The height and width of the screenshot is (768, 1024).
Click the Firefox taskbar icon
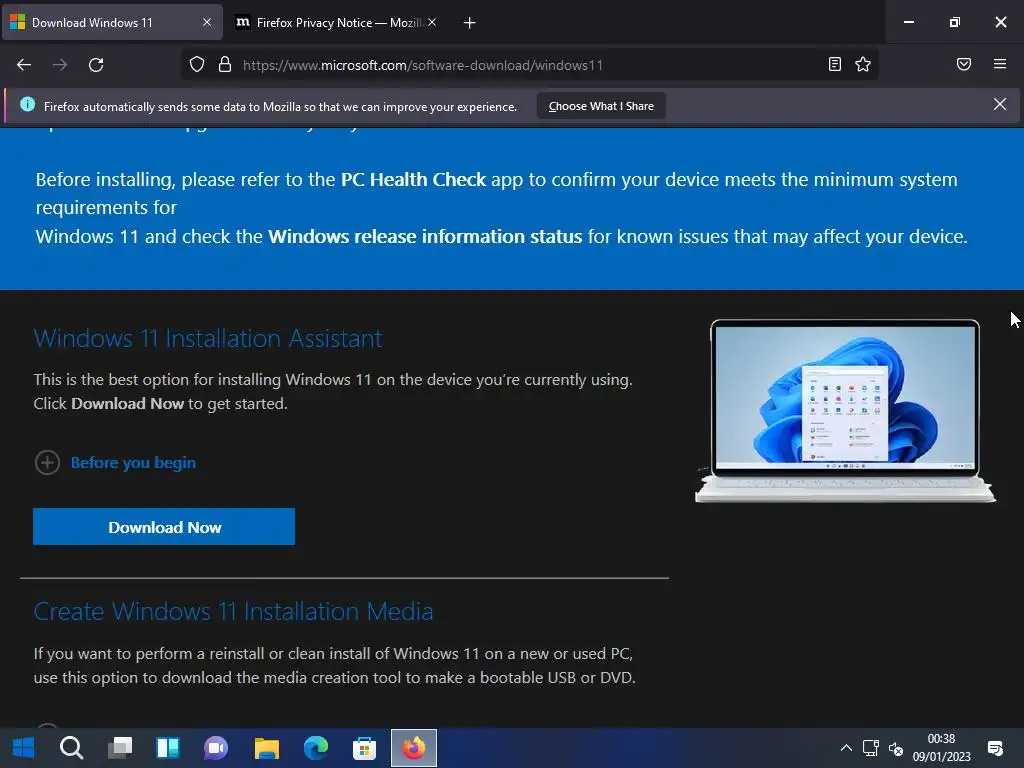click(413, 748)
